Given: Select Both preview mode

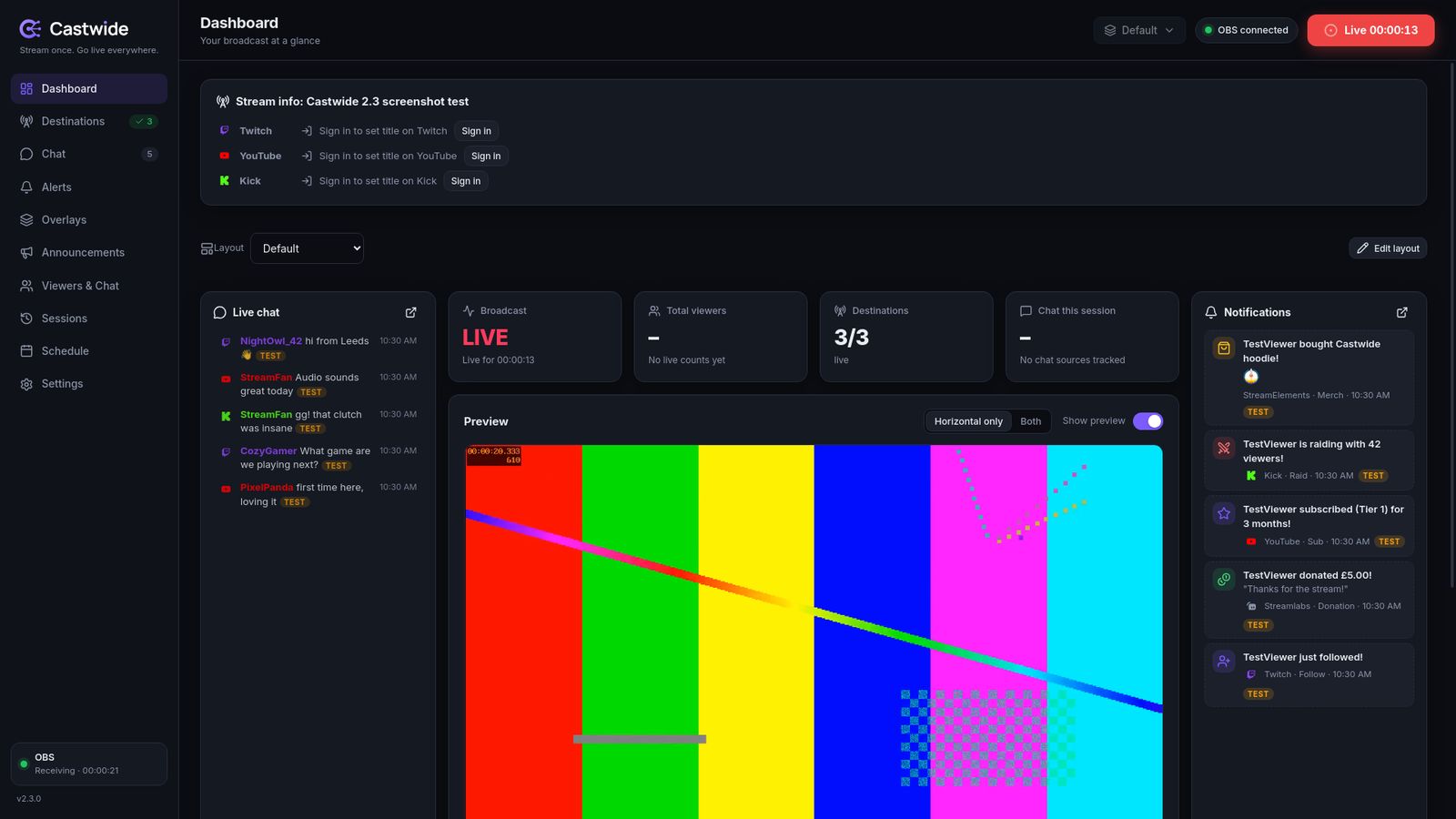Looking at the screenshot, I should (x=1030, y=421).
